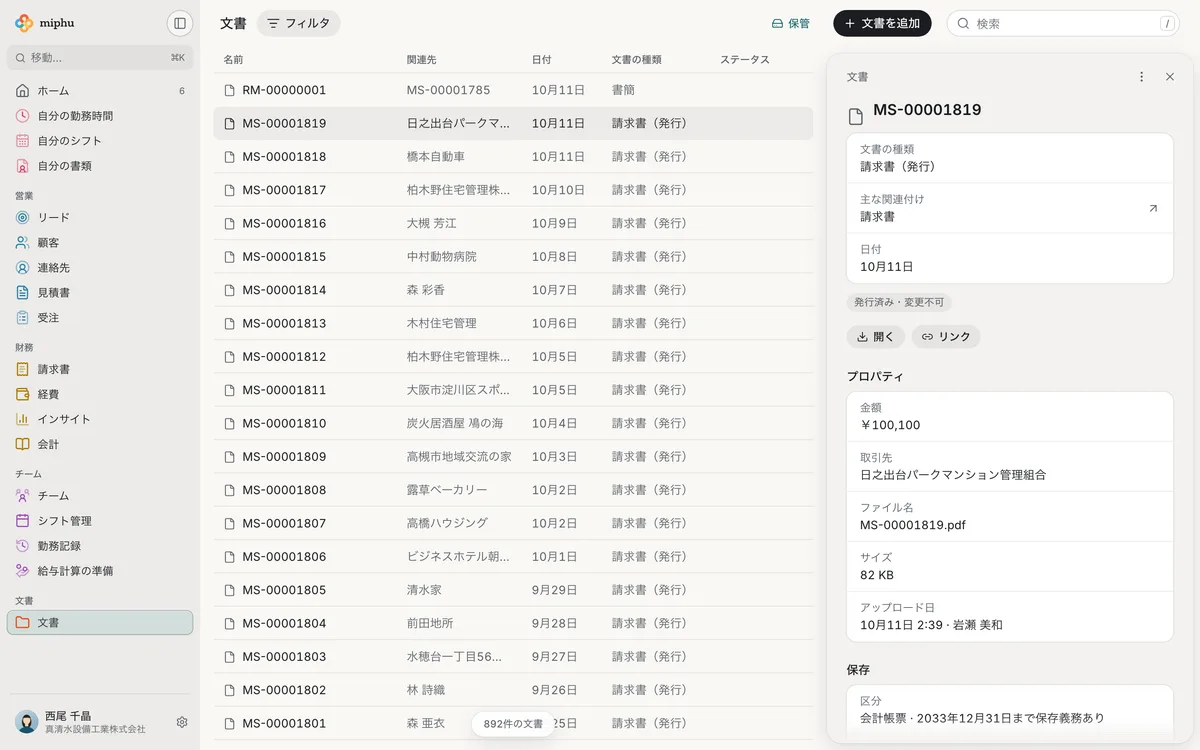The image size is (1200, 750).
Task: Open 勤務記録 history icon
Action: pyautogui.click(x=23, y=545)
